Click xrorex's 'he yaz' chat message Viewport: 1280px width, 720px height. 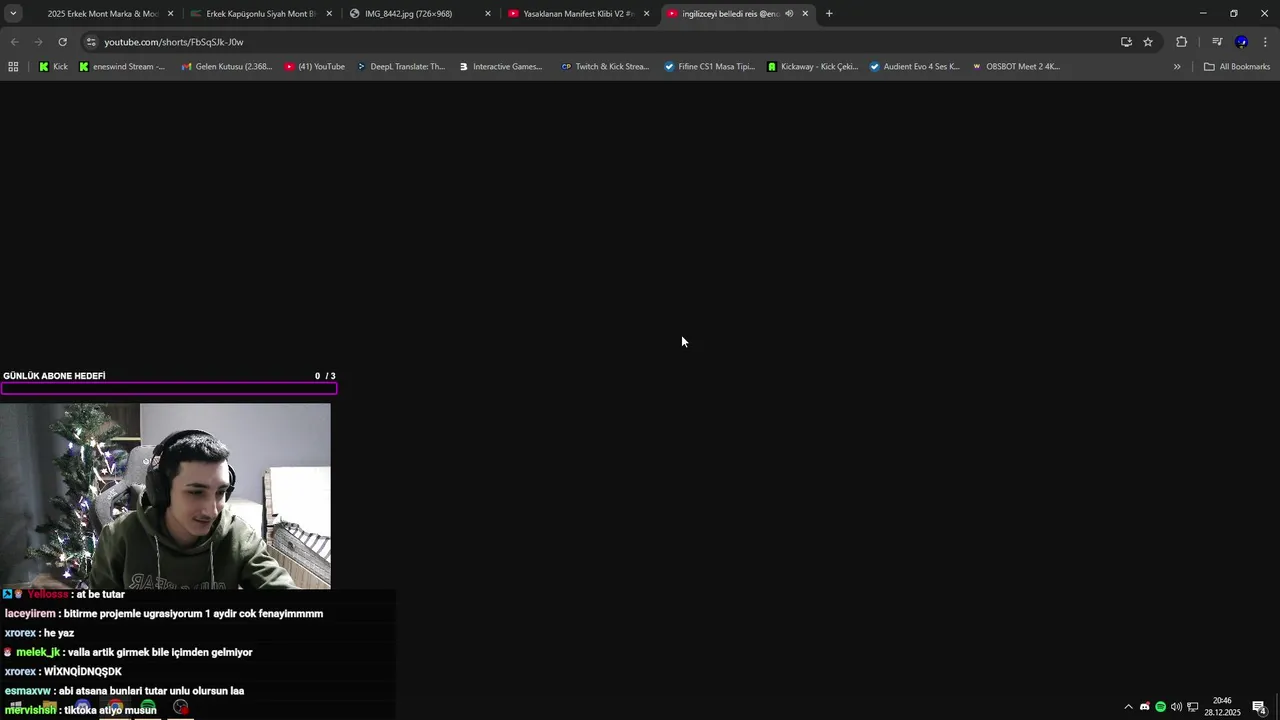pos(39,633)
